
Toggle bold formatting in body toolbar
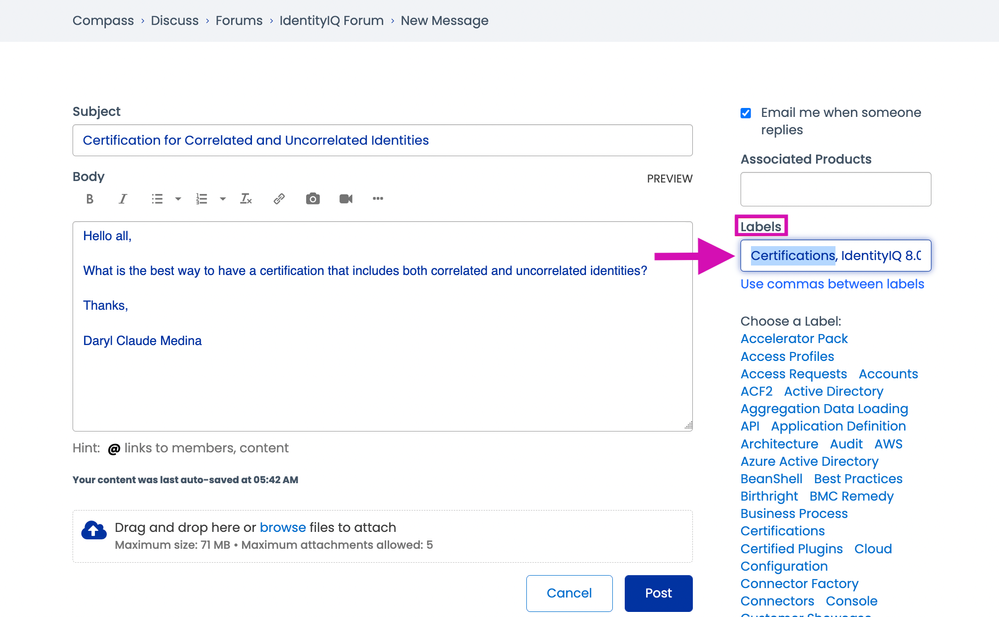(x=90, y=199)
